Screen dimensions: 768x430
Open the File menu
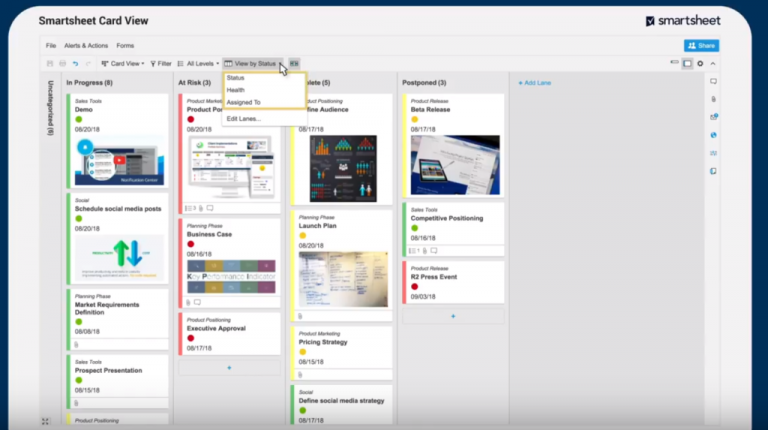click(51, 45)
